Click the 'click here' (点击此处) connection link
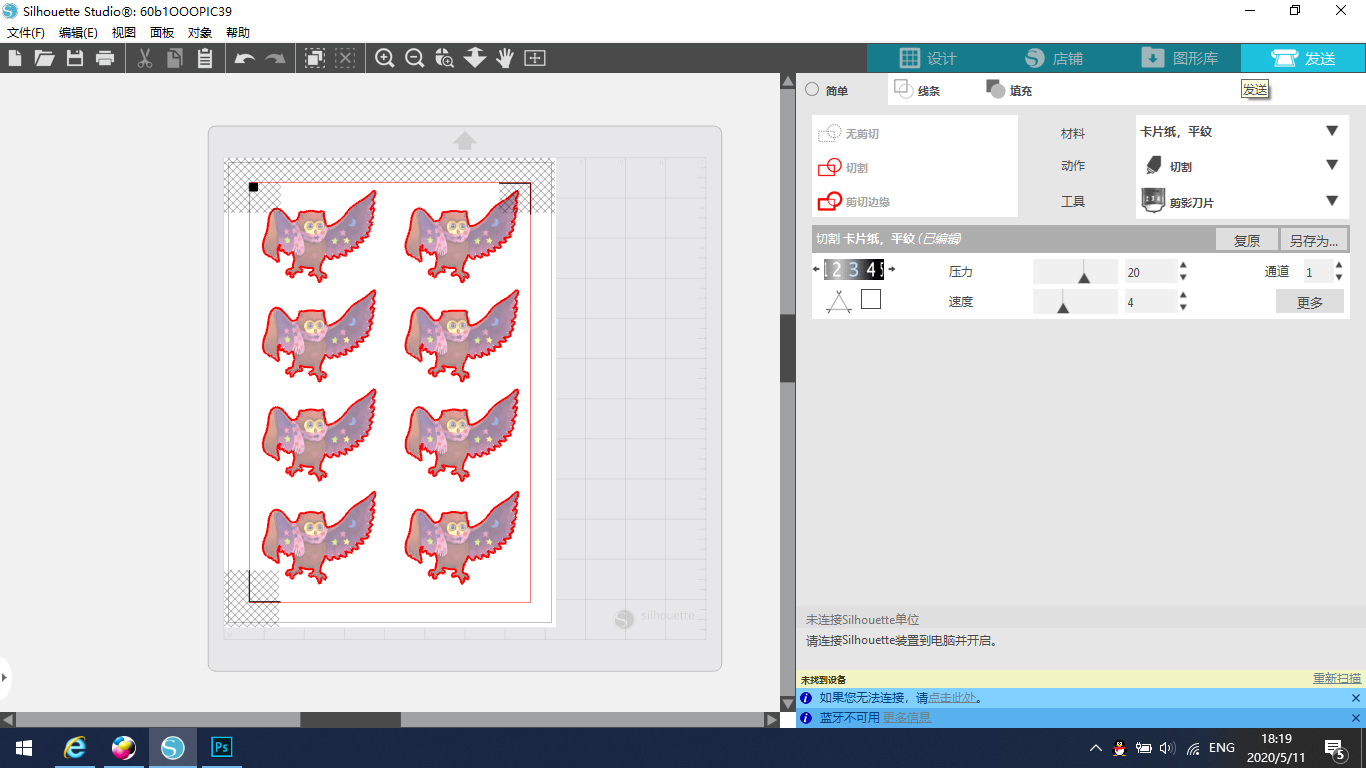The image size is (1366, 768). [952, 698]
